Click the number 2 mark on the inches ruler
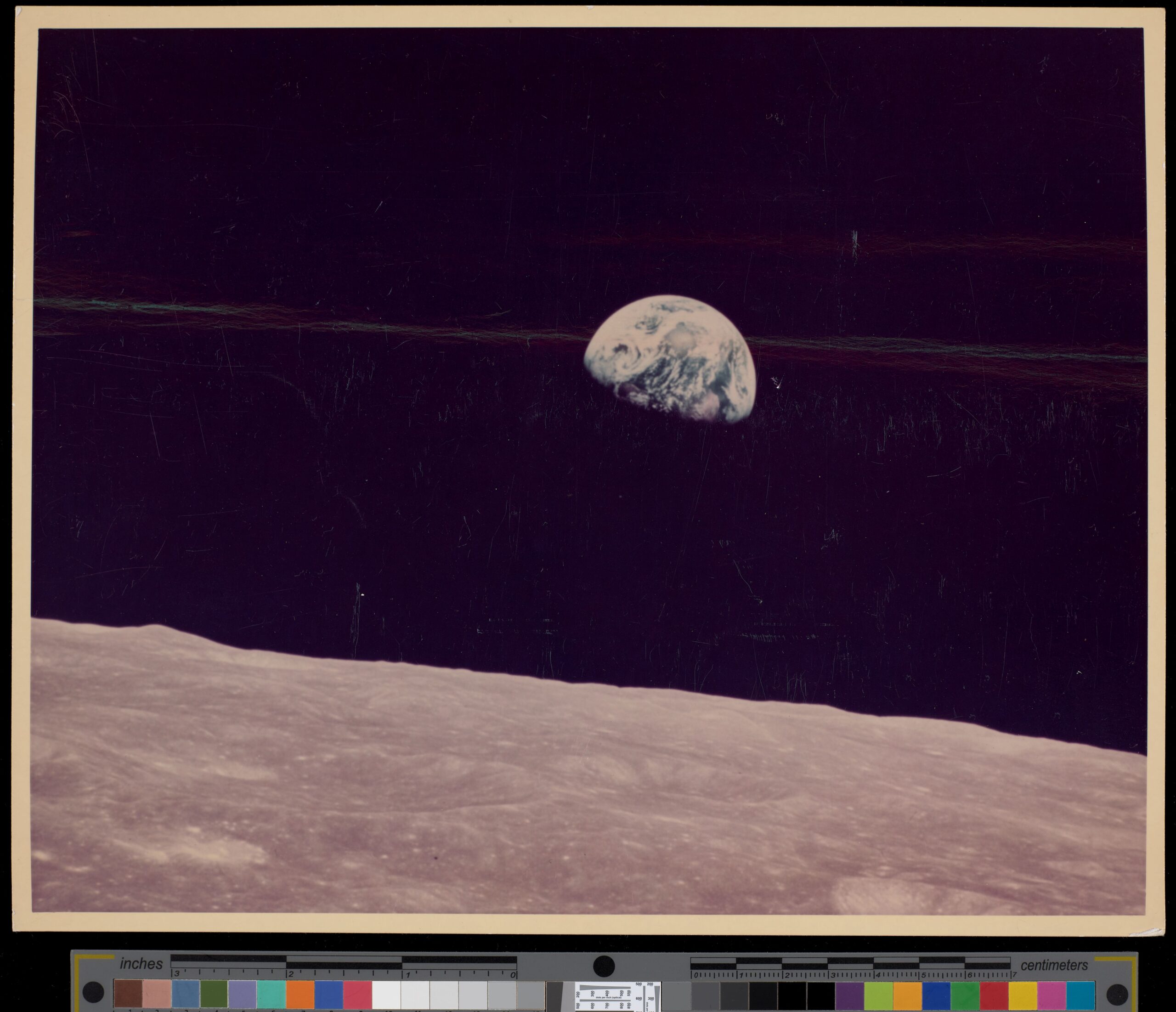This screenshot has width=1176, height=1012. pos(291,974)
